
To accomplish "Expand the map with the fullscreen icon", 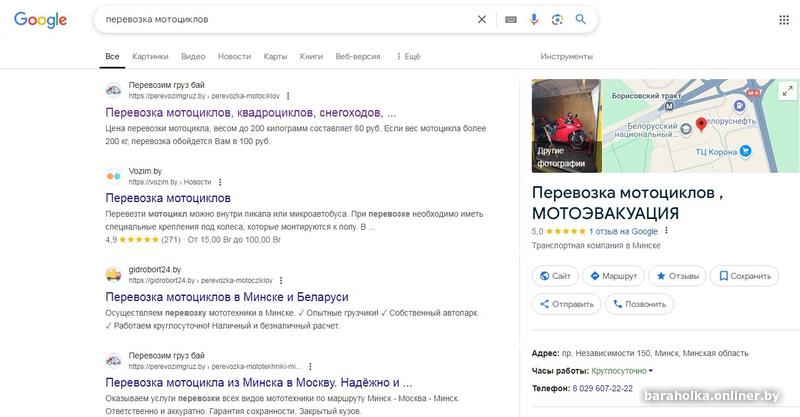I will (787, 91).
